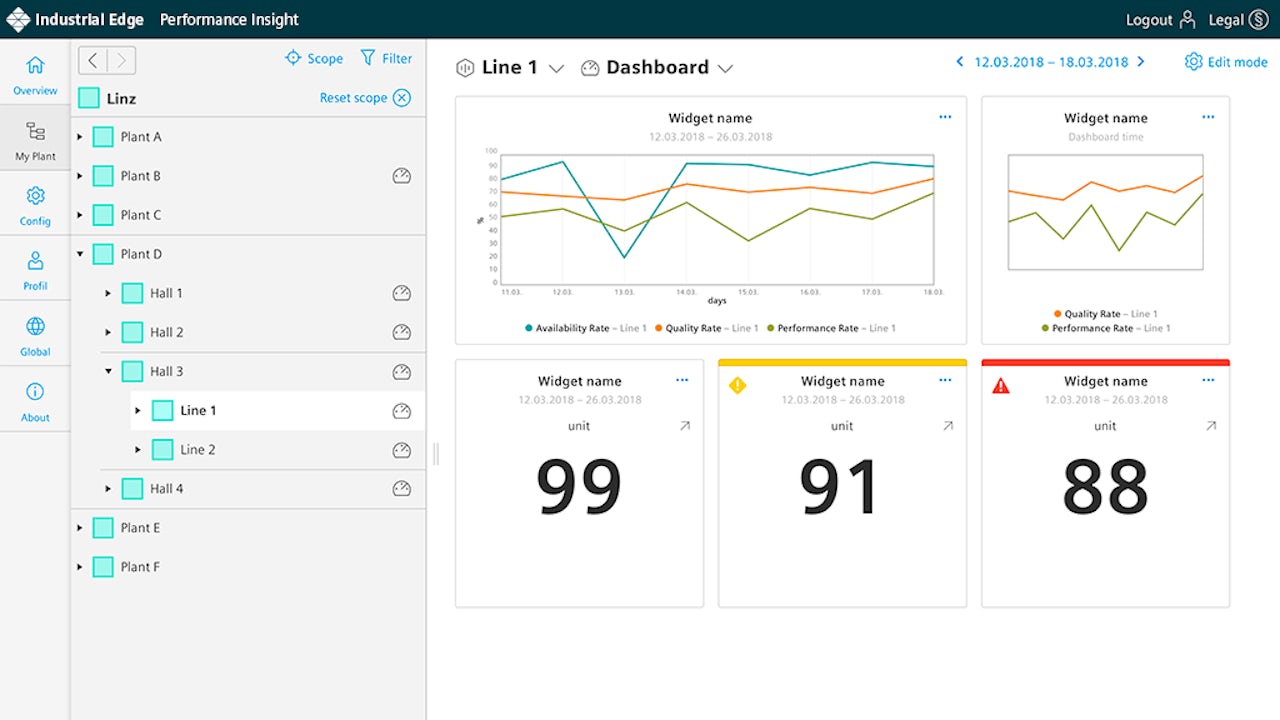Image resolution: width=1280 pixels, height=720 pixels.
Task: Open the My Plant panel
Action: 35,138
